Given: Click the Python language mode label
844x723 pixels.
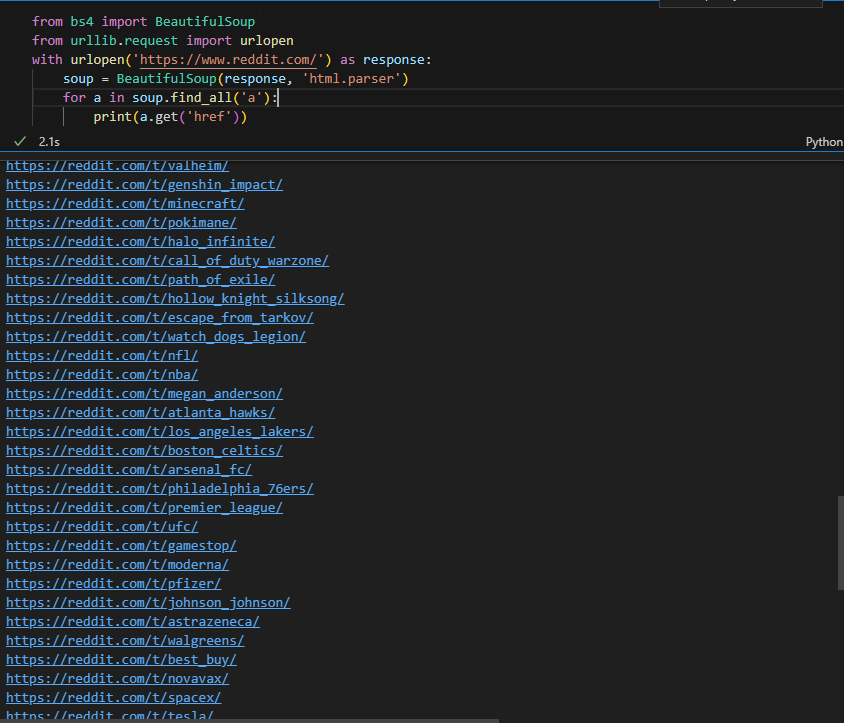Looking at the screenshot, I should point(824,142).
